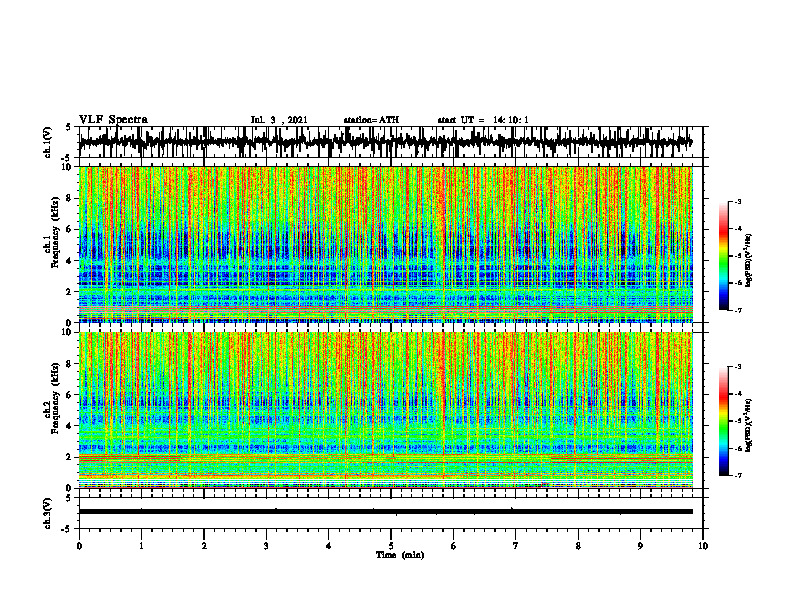Viewport: 792px width, 612px height.
Task: Click the date text "Jul 3, 2021"
Action: (x=279, y=120)
